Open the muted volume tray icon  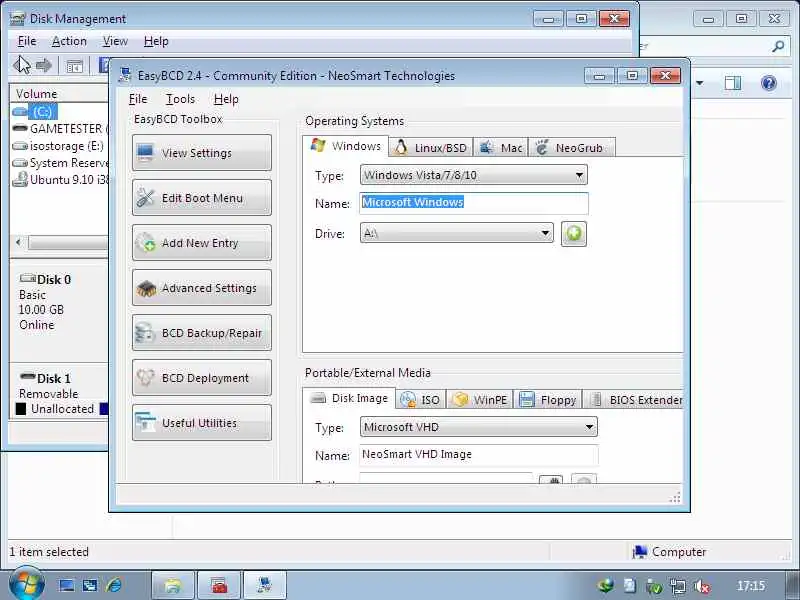(x=702, y=586)
